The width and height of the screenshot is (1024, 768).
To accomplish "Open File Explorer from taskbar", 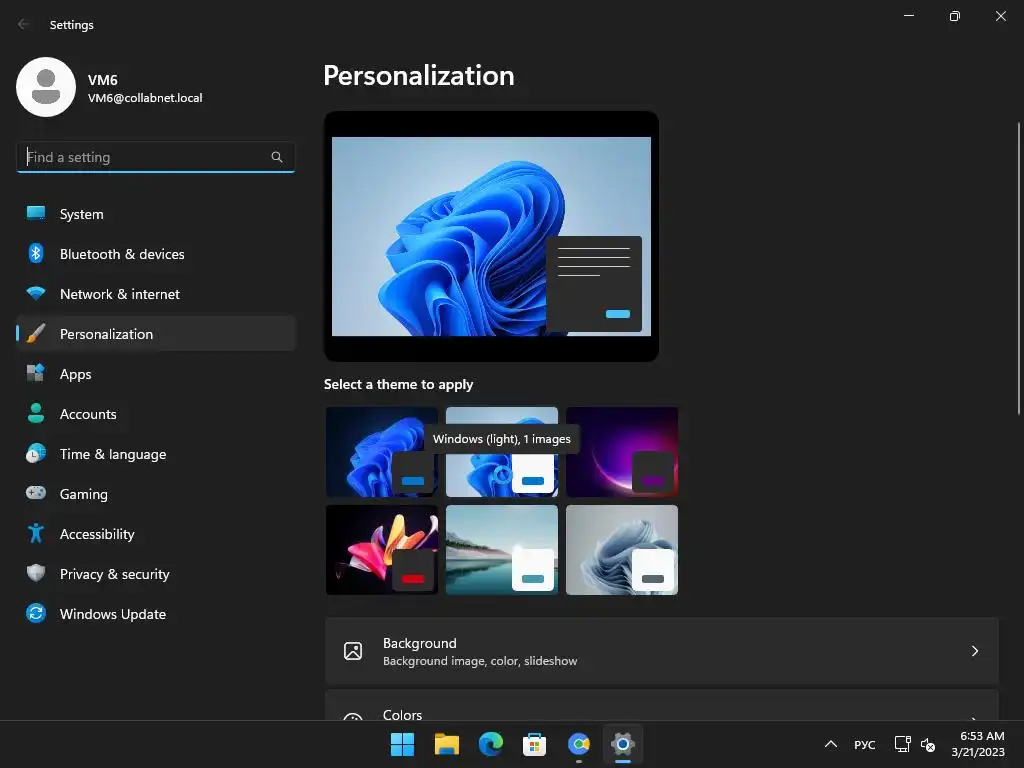I will tap(447, 744).
